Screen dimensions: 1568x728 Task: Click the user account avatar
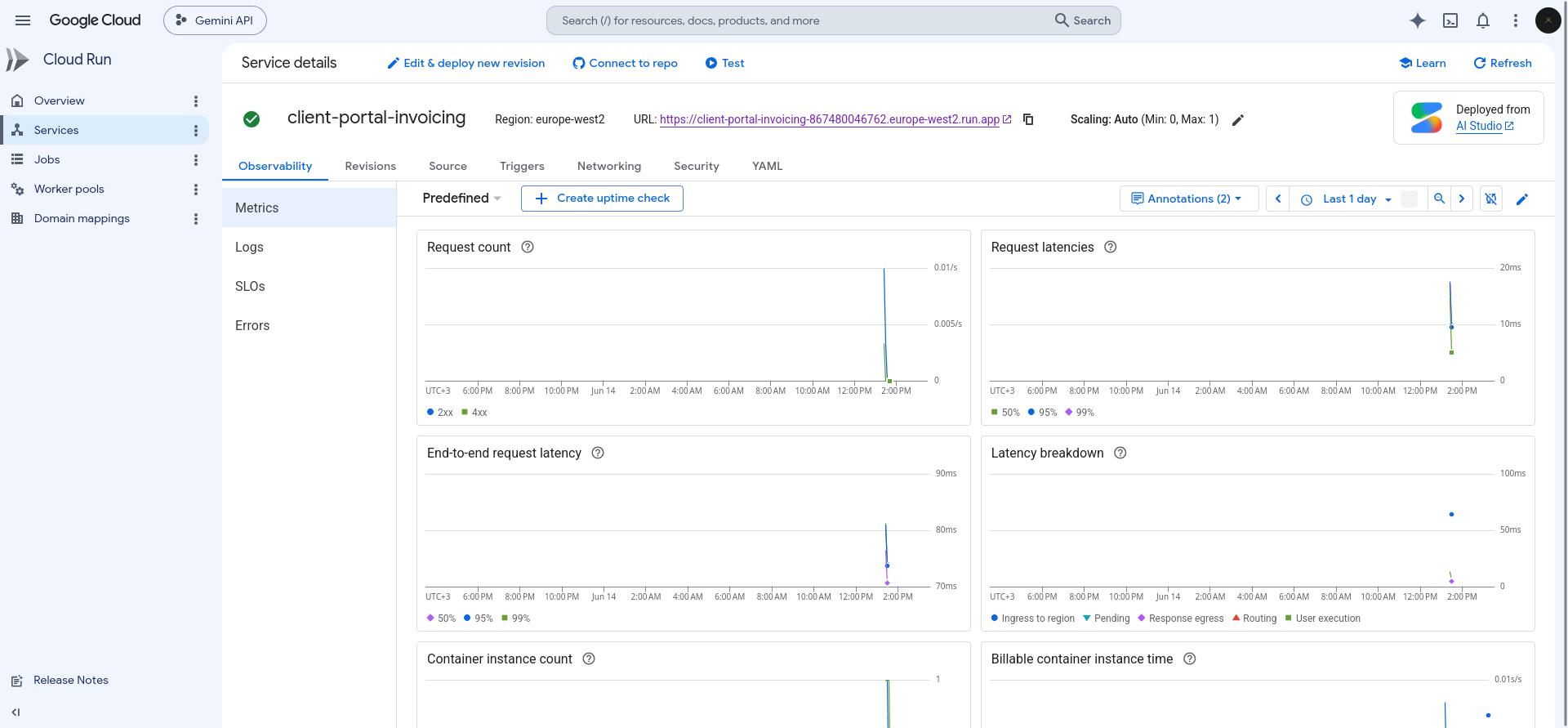pyautogui.click(x=1548, y=20)
